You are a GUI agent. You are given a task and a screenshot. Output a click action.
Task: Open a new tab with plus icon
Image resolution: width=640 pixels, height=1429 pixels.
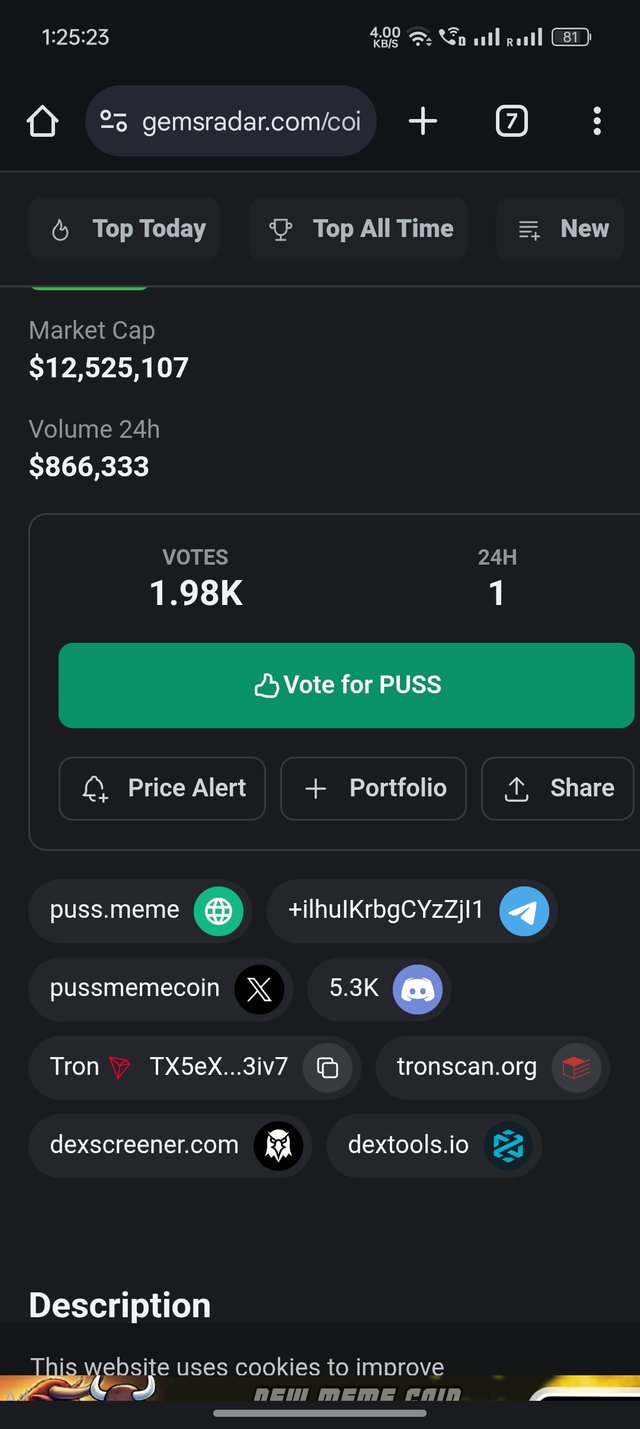point(423,122)
